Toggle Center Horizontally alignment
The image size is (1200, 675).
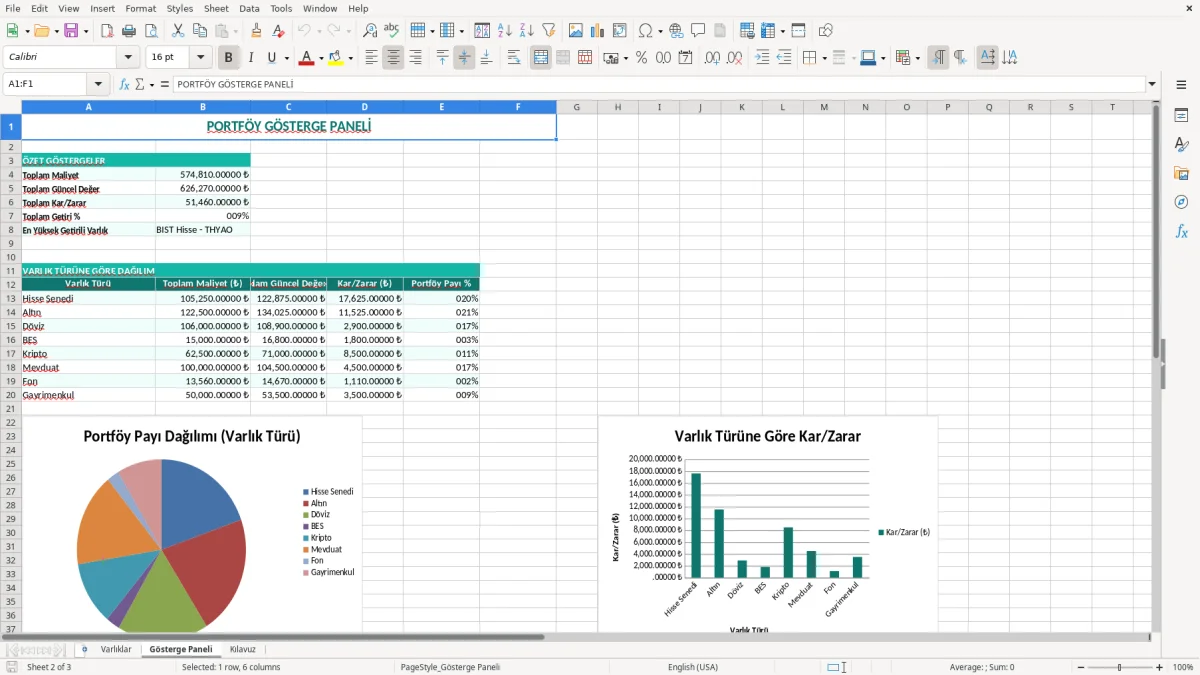(x=393, y=58)
